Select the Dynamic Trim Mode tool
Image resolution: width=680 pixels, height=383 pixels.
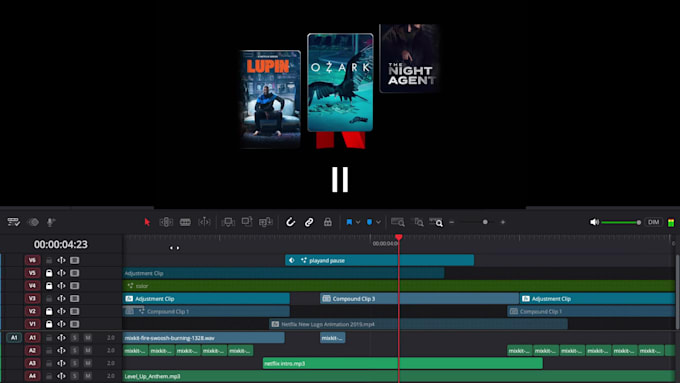tap(204, 222)
